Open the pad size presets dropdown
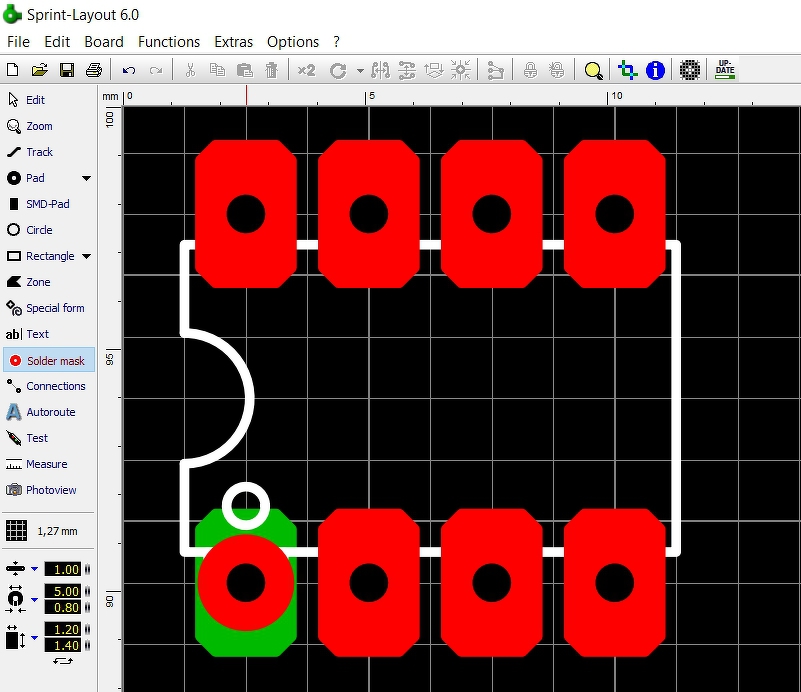The width and height of the screenshot is (801, 692). (34, 599)
